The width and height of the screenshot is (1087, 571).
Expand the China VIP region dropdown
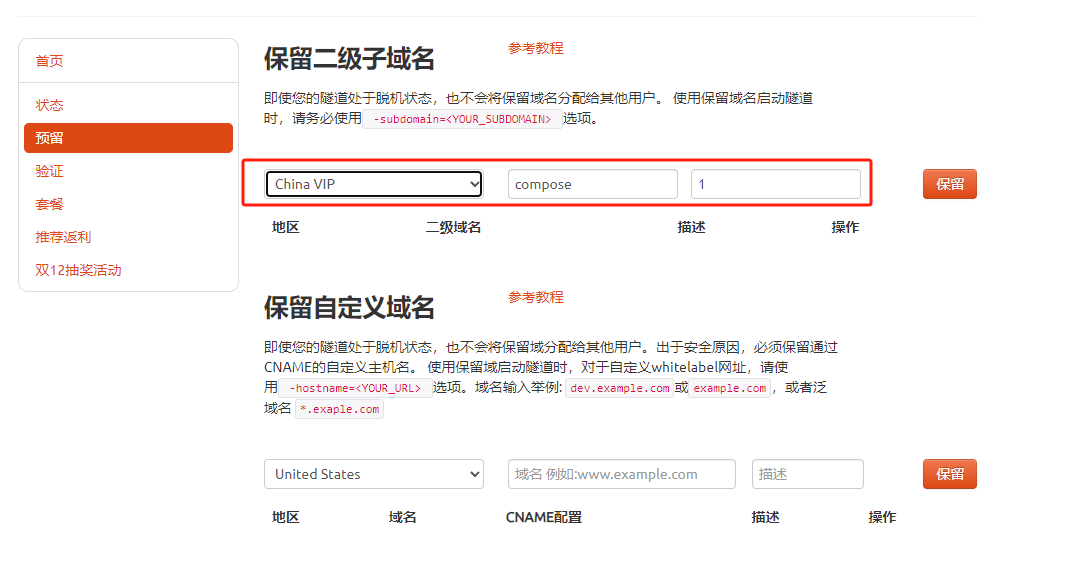tap(374, 184)
